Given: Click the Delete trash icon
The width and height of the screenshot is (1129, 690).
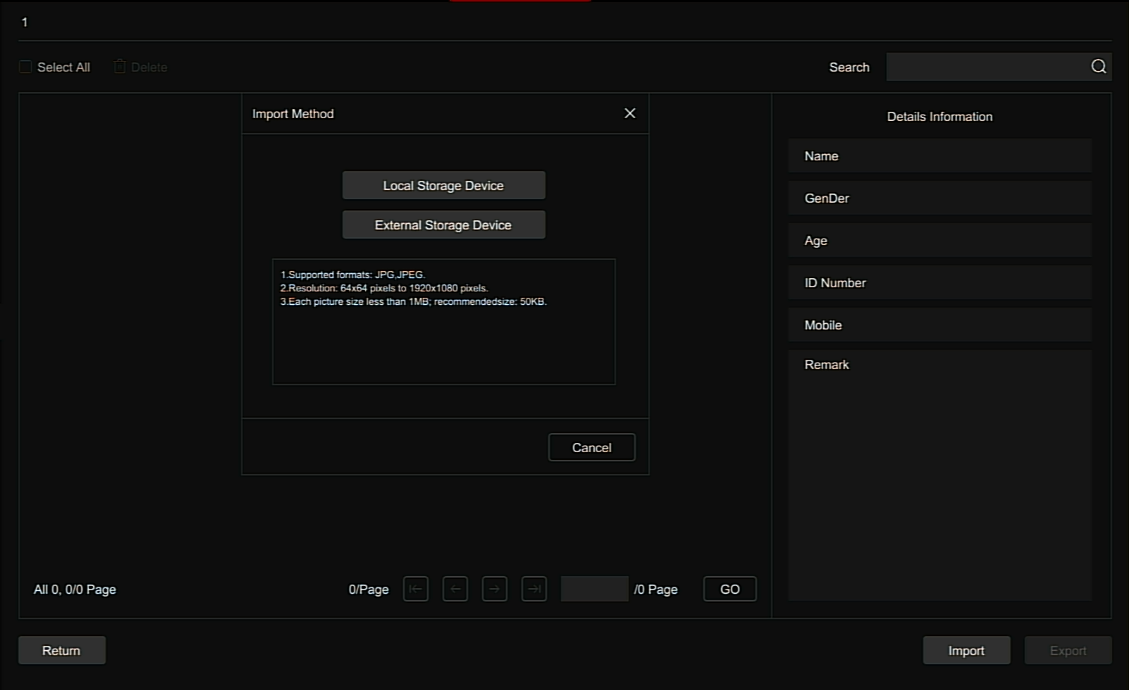Looking at the screenshot, I should (120, 66).
